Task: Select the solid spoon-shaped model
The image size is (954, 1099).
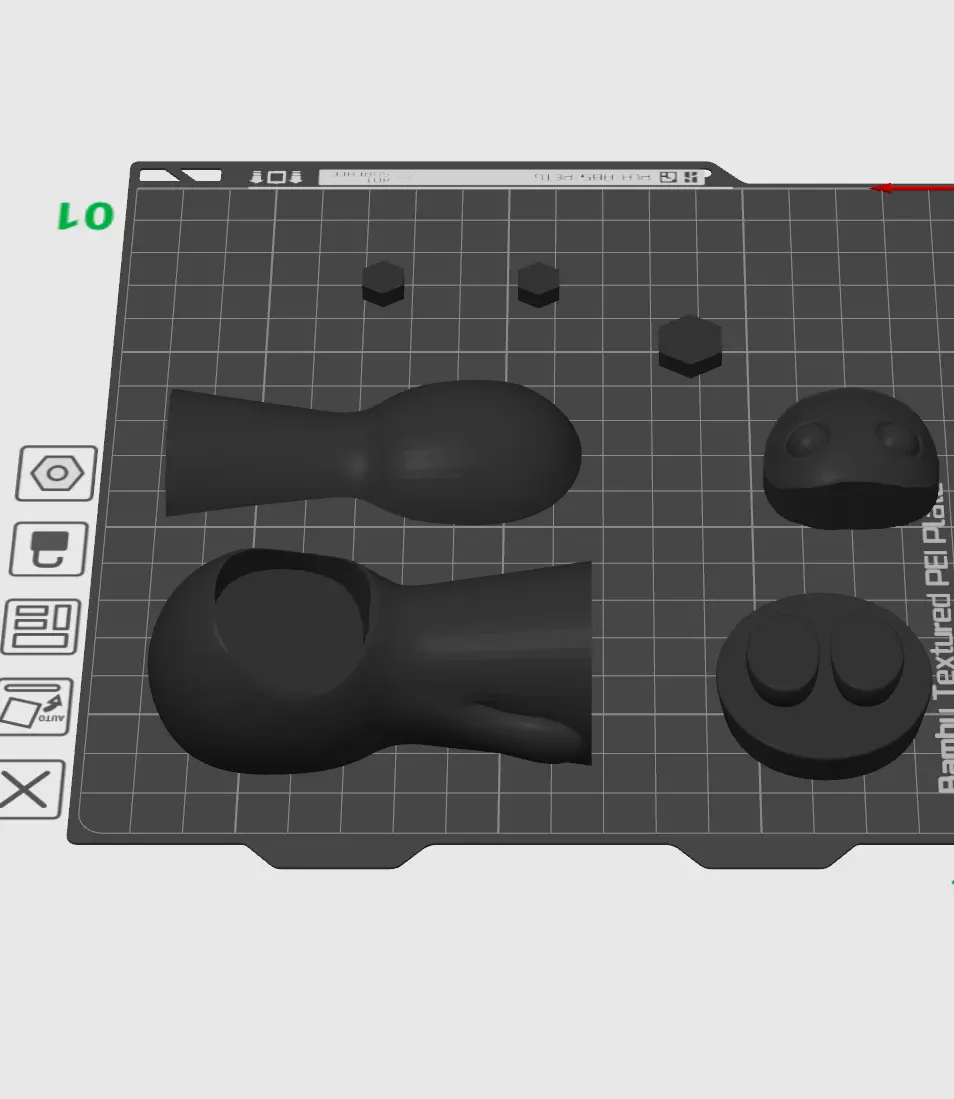Action: (373, 452)
